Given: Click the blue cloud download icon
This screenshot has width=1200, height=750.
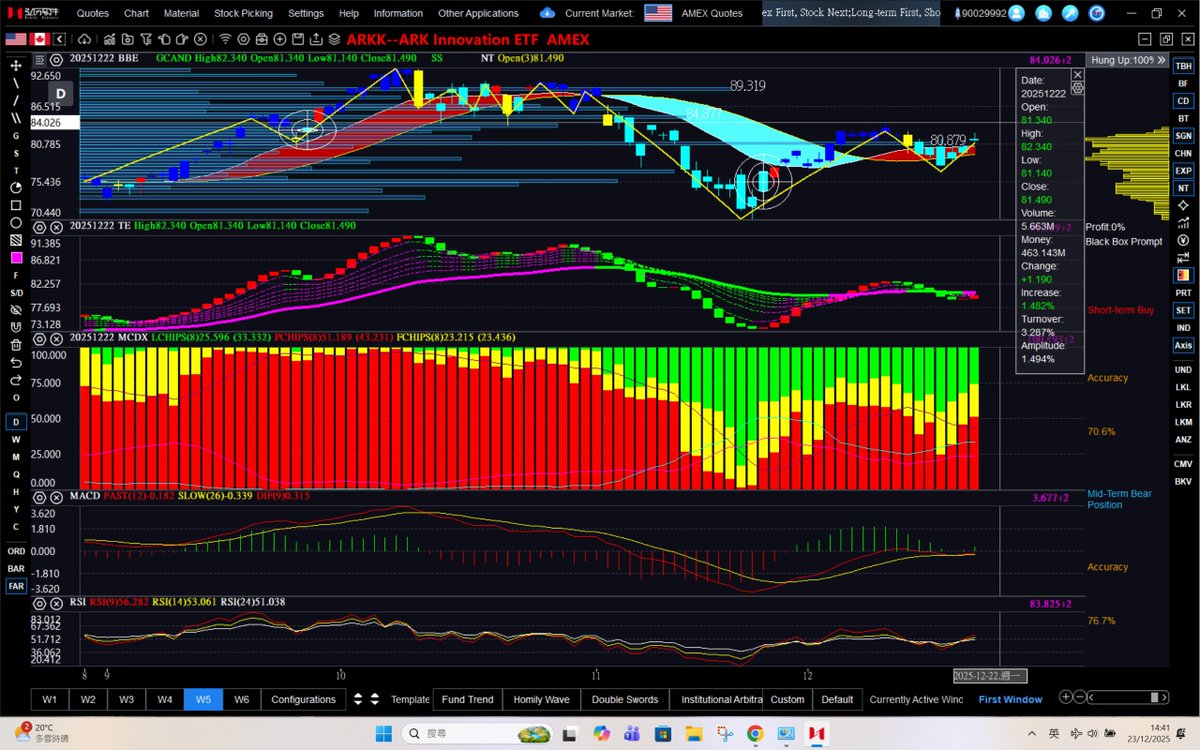Looking at the screenshot, I should [x=547, y=14].
